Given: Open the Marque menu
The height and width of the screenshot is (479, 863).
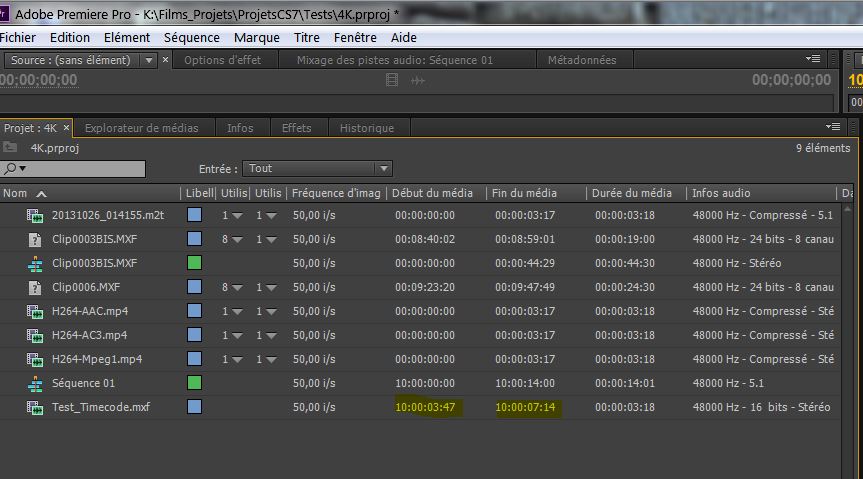Looking at the screenshot, I should coord(256,37).
